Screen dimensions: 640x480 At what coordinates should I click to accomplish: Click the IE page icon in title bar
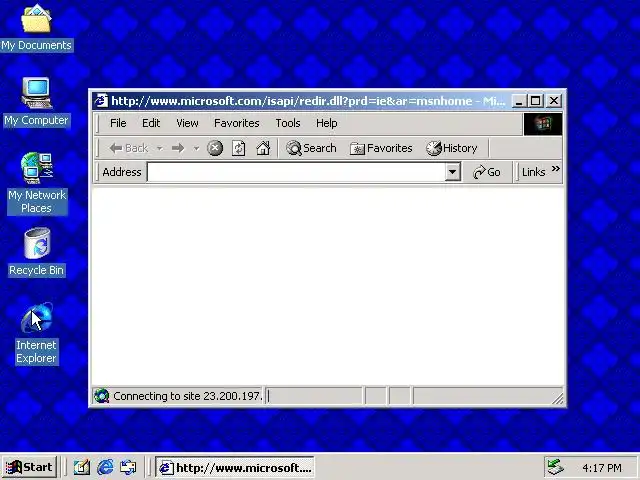[x=101, y=100]
